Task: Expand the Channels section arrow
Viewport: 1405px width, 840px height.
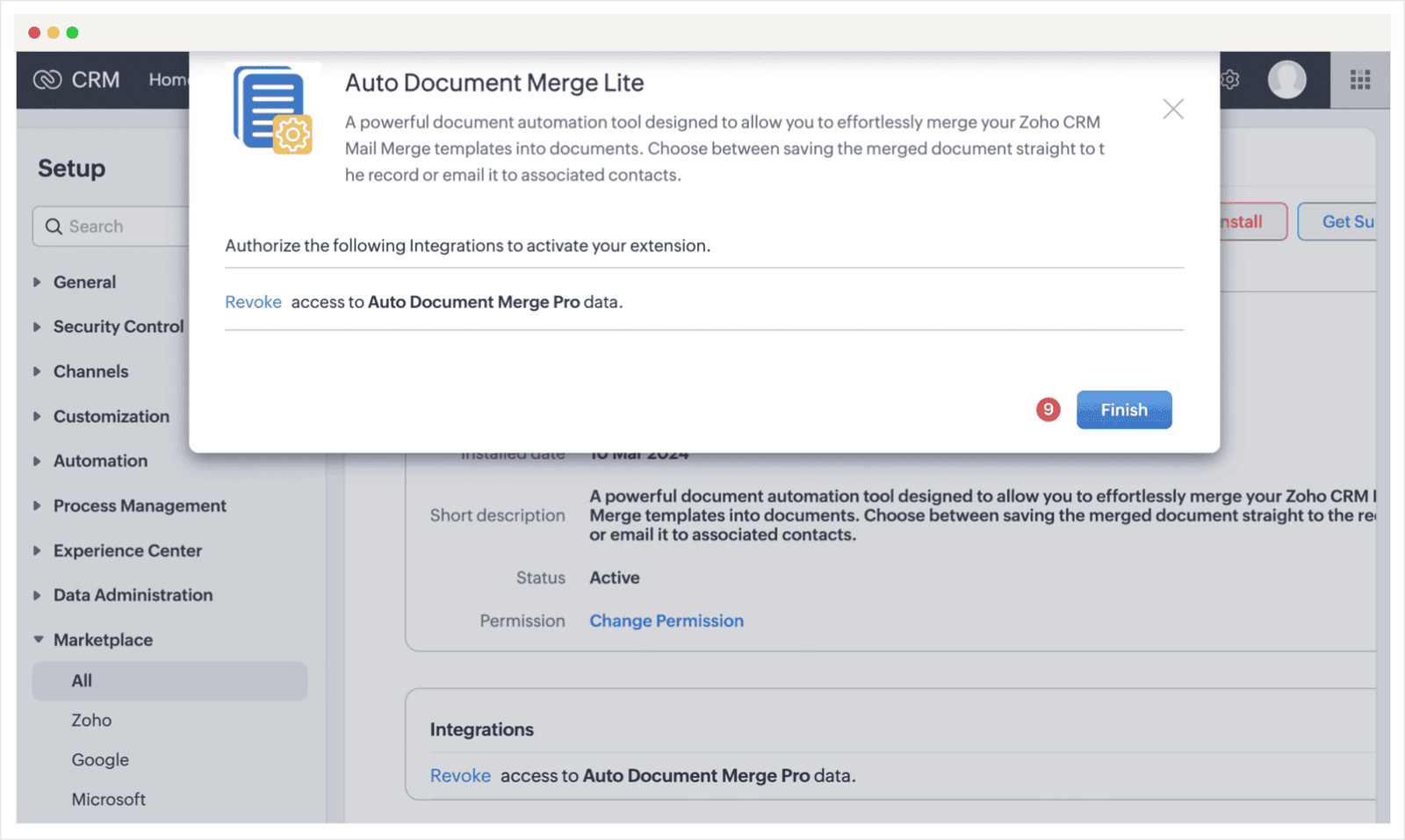Action: (x=37, y=371)
